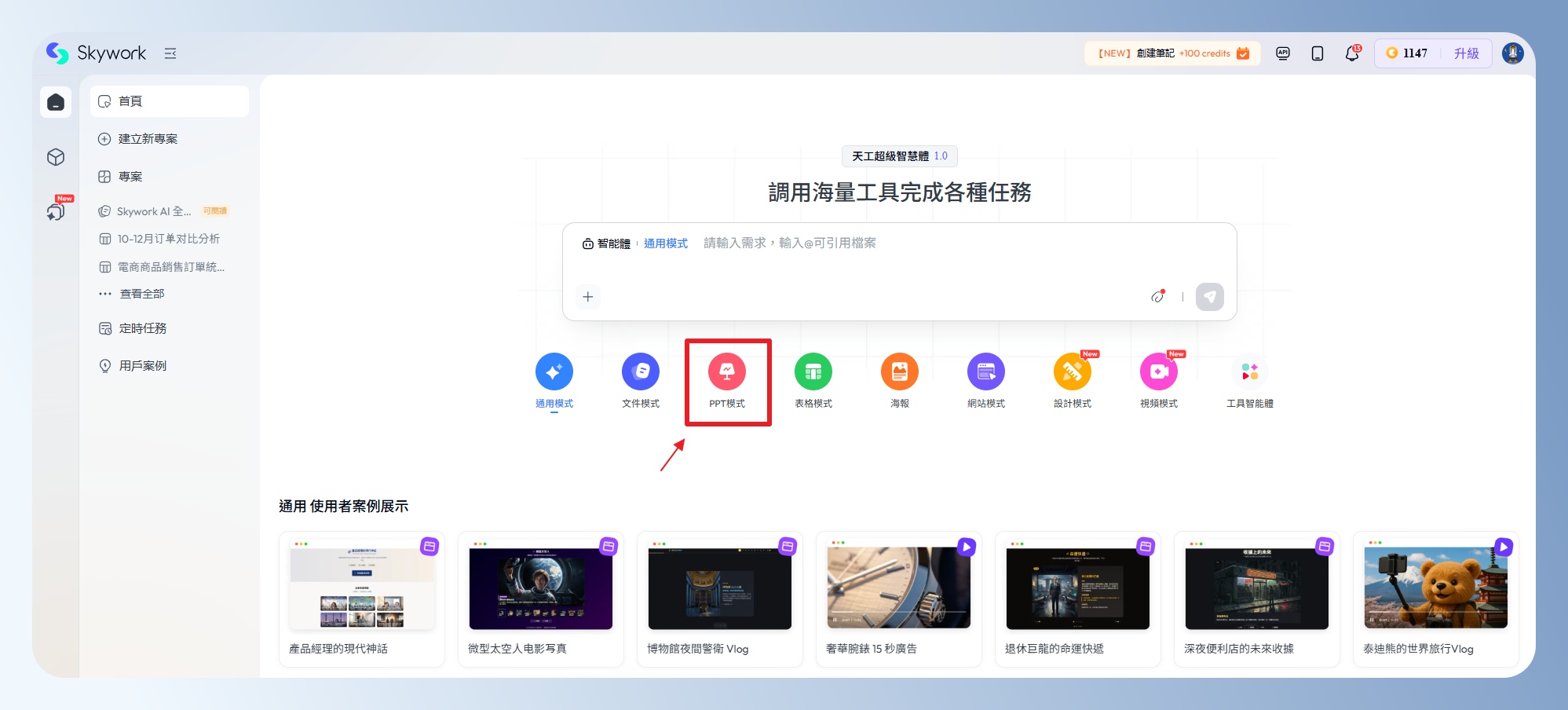
Task: Click the 升級 upgrade link
Action: click(1466, 53)
